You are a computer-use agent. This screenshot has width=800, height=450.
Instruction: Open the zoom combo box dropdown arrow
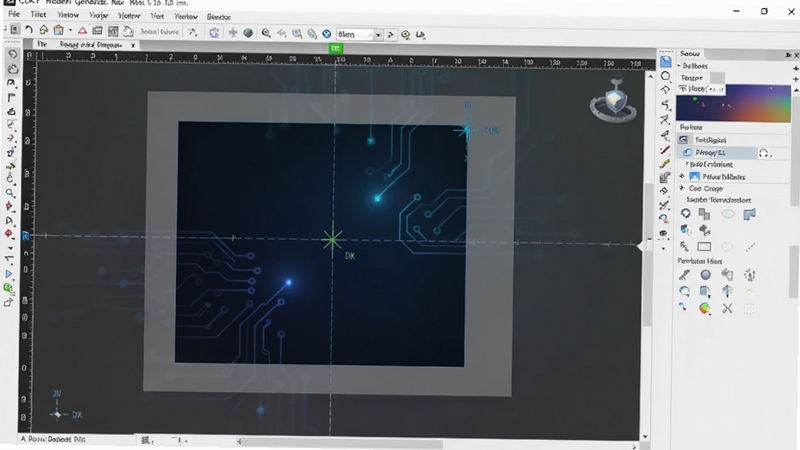(x=378, y=35)
